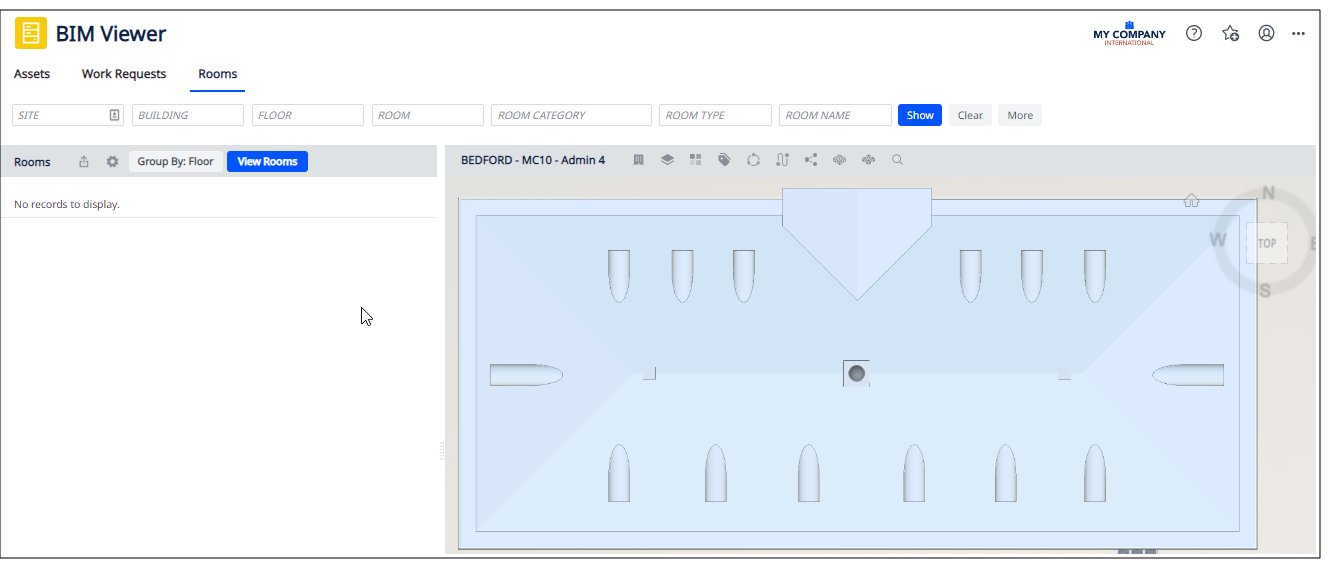Click the yellow BIM Viewer app icon
The image size is (1330, 568).
[x=31, y=33]
